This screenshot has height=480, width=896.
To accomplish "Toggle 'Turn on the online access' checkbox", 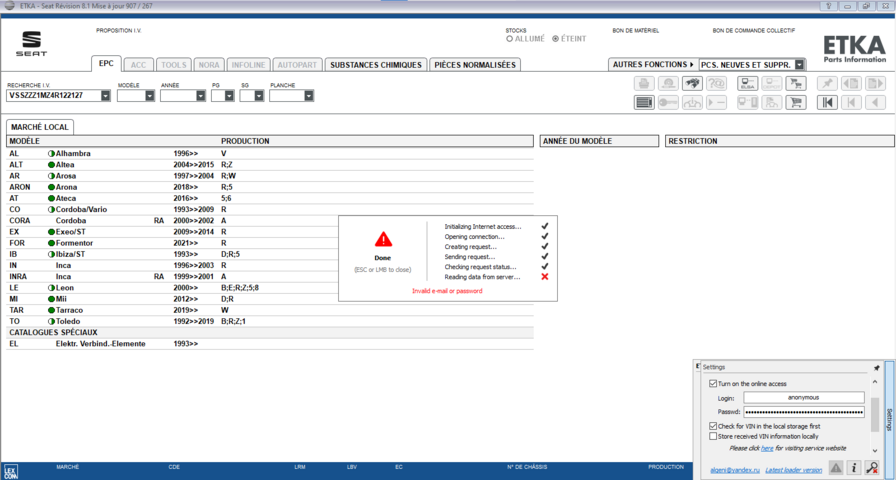I will coord(713,383).
